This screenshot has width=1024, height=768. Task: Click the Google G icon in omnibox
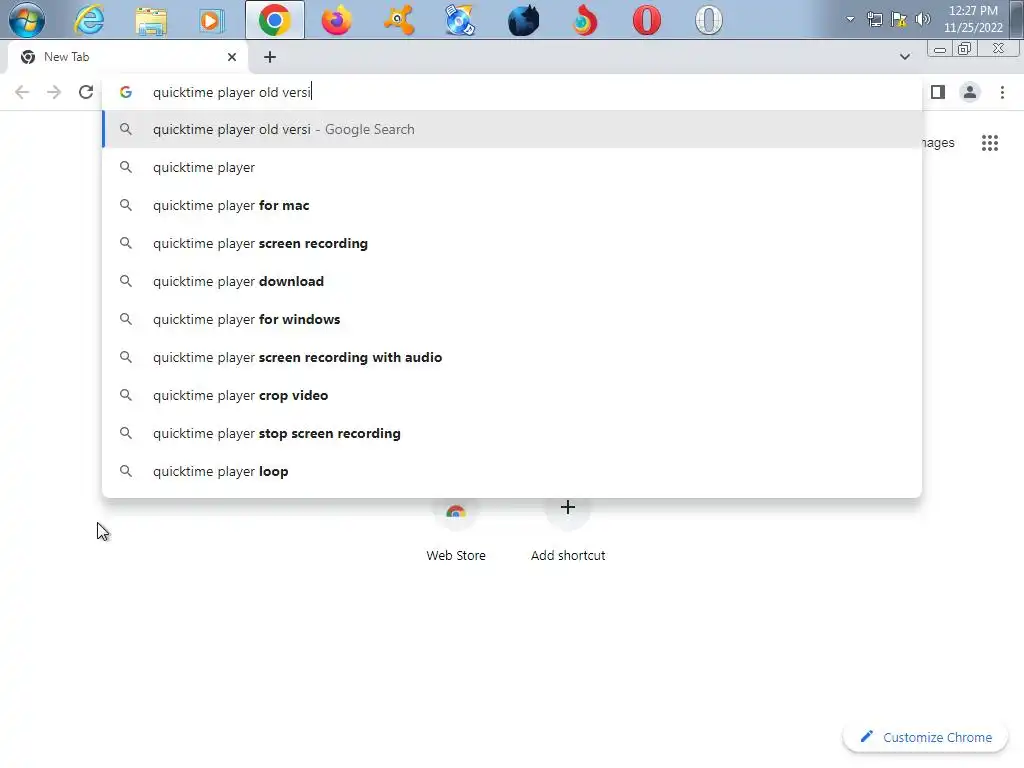(x=126, y=92)
